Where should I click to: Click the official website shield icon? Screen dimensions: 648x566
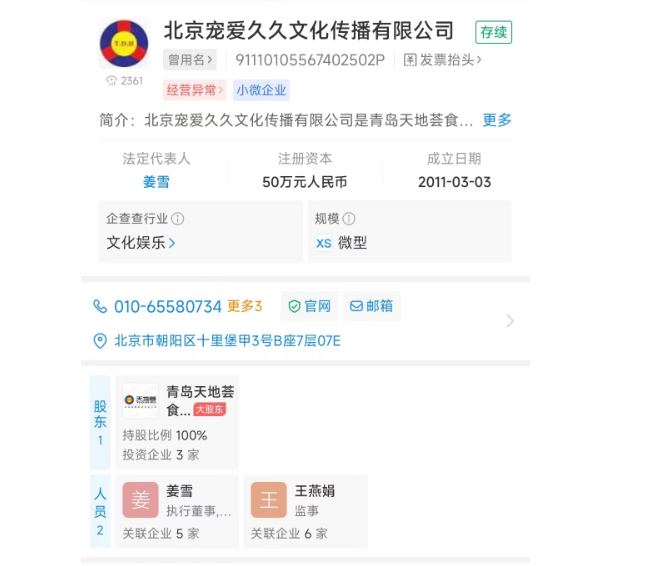(x=294, y=306)
